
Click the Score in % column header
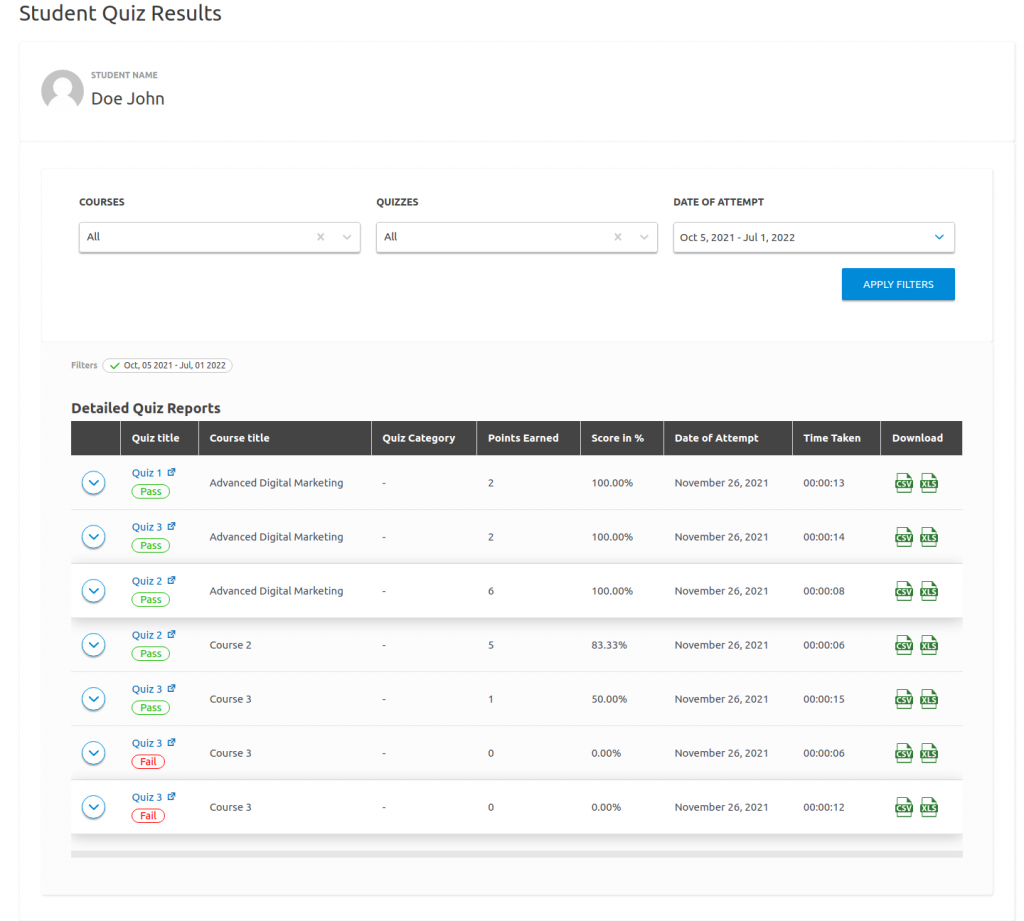(x=617, y=438)
